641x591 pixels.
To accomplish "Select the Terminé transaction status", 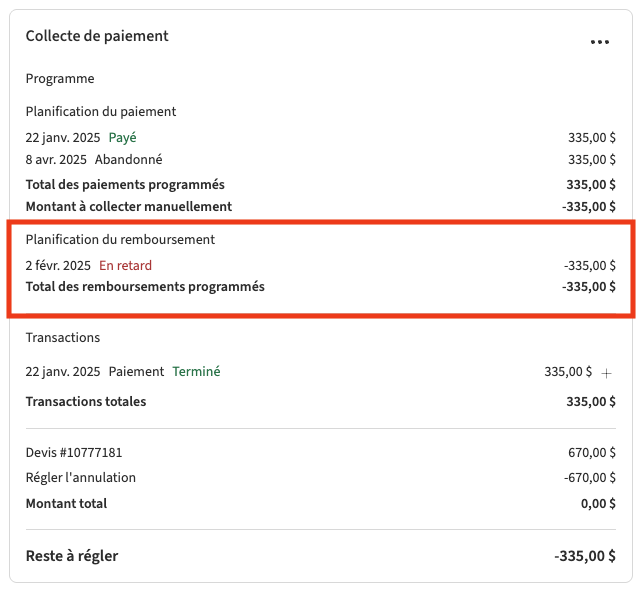I will (x=196, y=371).
